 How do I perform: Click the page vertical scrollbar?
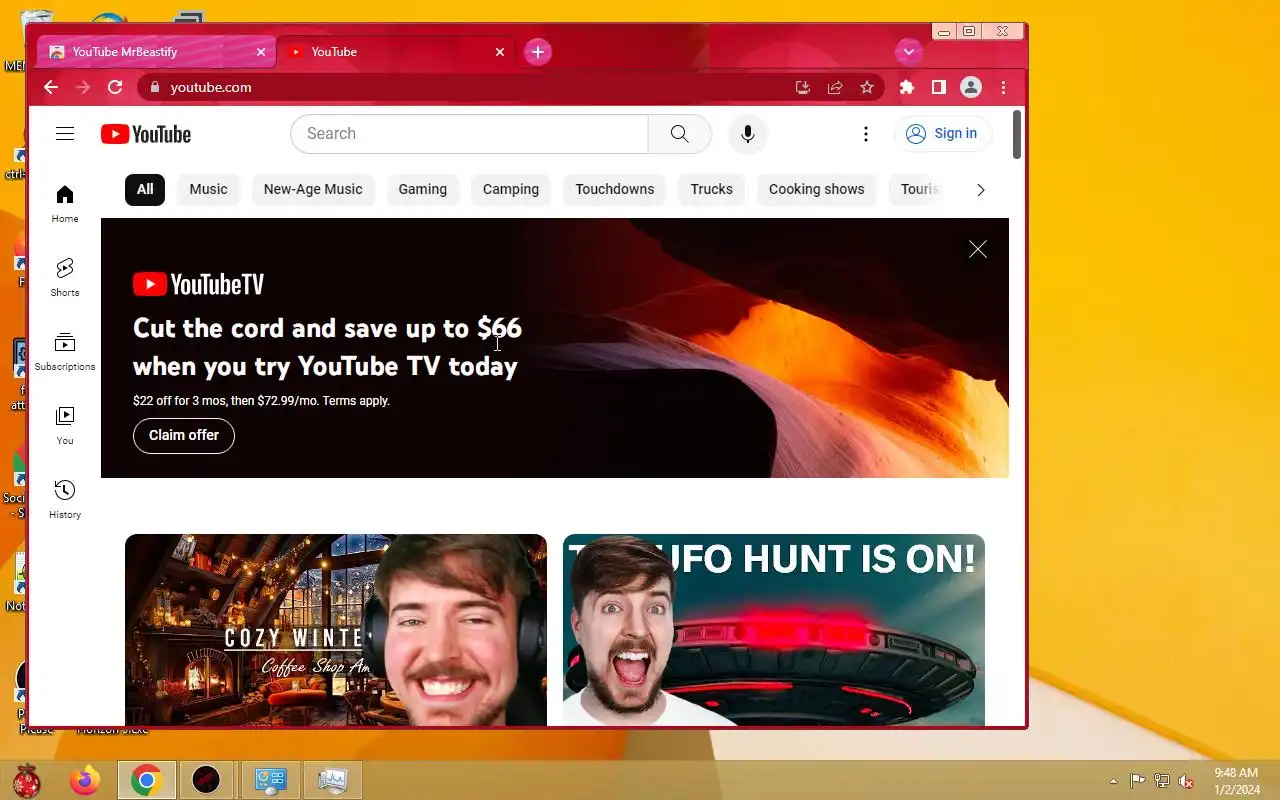[1017, 134]
